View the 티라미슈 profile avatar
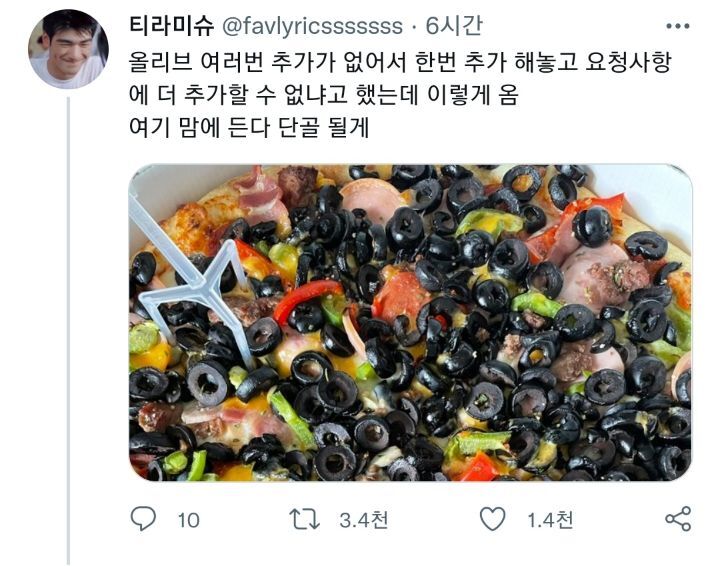This screenshot has height=566, width=720. [68, 49]
